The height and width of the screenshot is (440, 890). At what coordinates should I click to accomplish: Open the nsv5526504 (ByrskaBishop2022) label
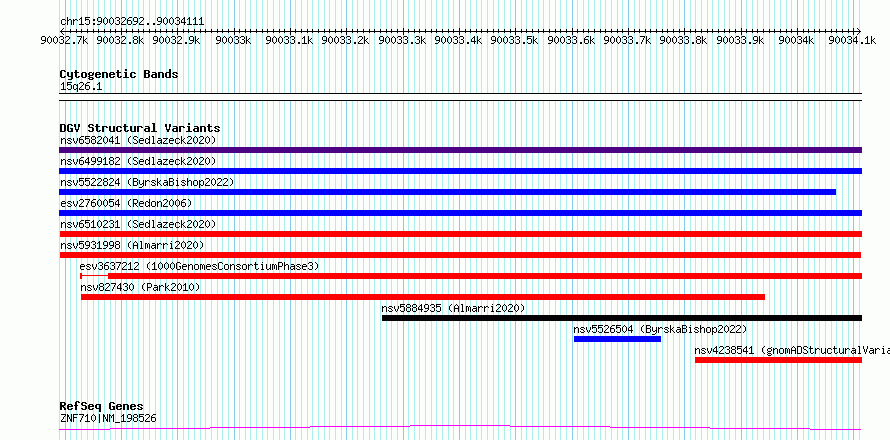tap(660, 329)
